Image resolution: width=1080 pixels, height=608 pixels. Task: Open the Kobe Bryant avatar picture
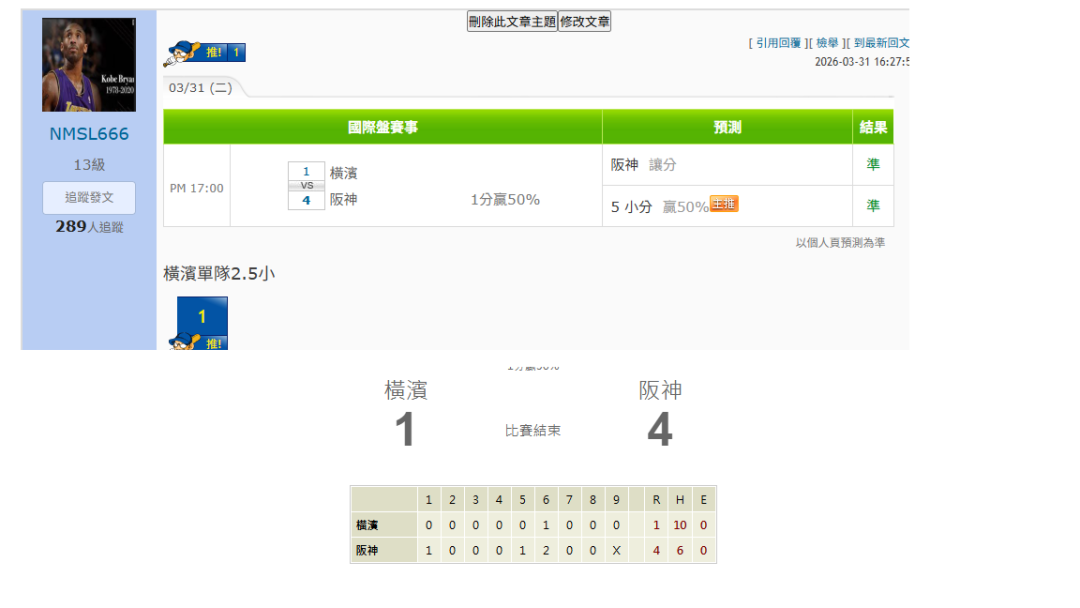89,65
